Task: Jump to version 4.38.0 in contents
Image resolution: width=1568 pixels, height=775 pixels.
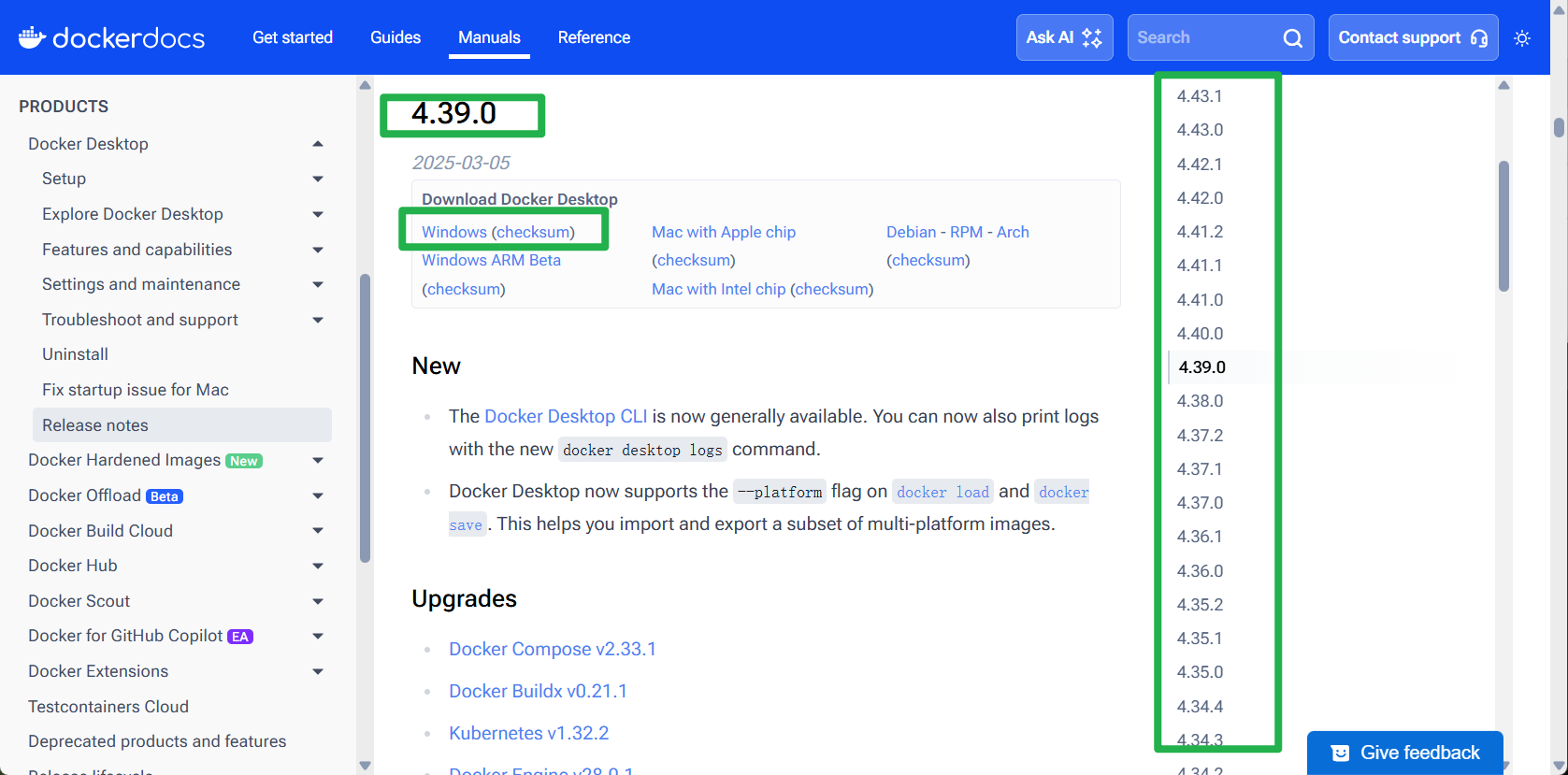Action: click(1200, 401)
